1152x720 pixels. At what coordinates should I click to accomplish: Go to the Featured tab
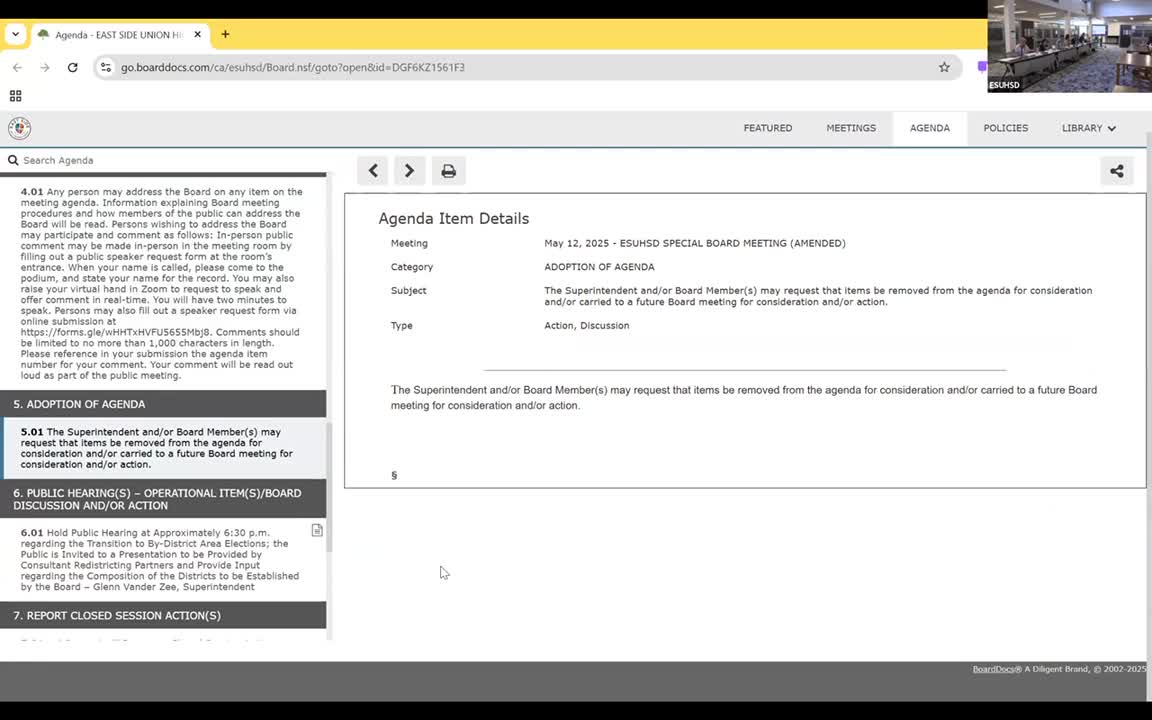tap(767, 128)
